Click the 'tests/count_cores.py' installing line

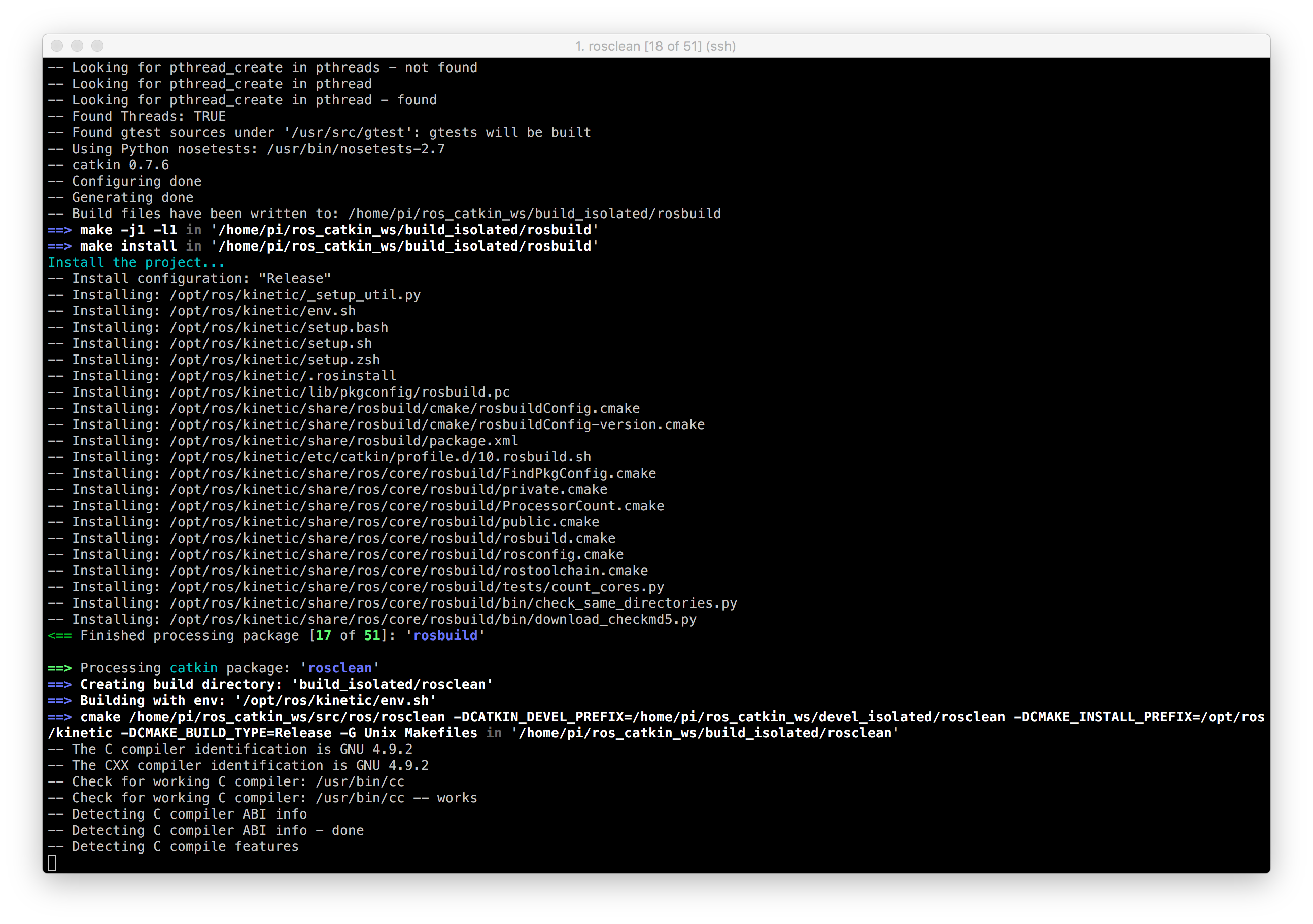tap(356, 587)
